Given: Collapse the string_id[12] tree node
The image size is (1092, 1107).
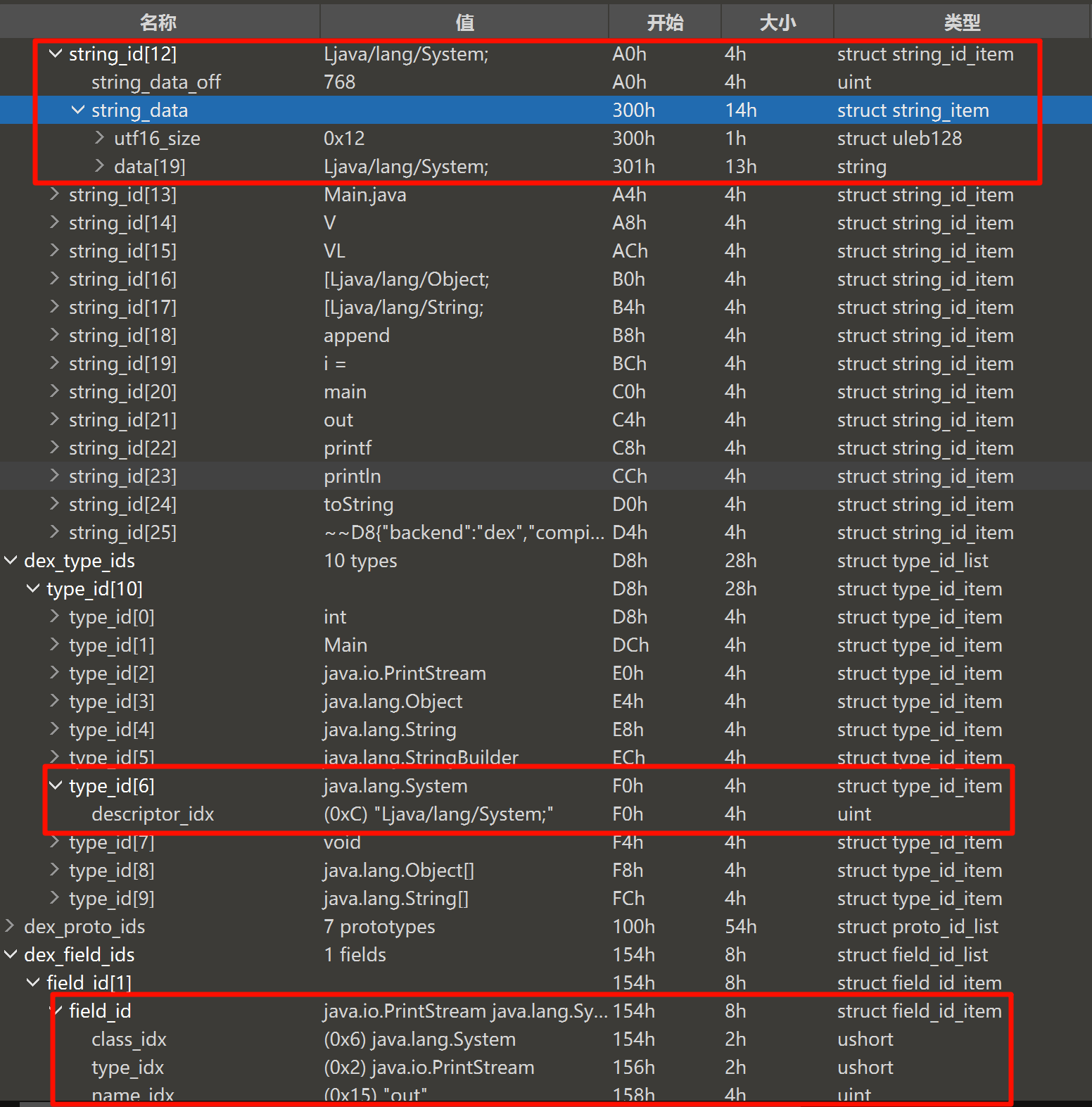Looking at the screenshot, I should click(55, 53).
